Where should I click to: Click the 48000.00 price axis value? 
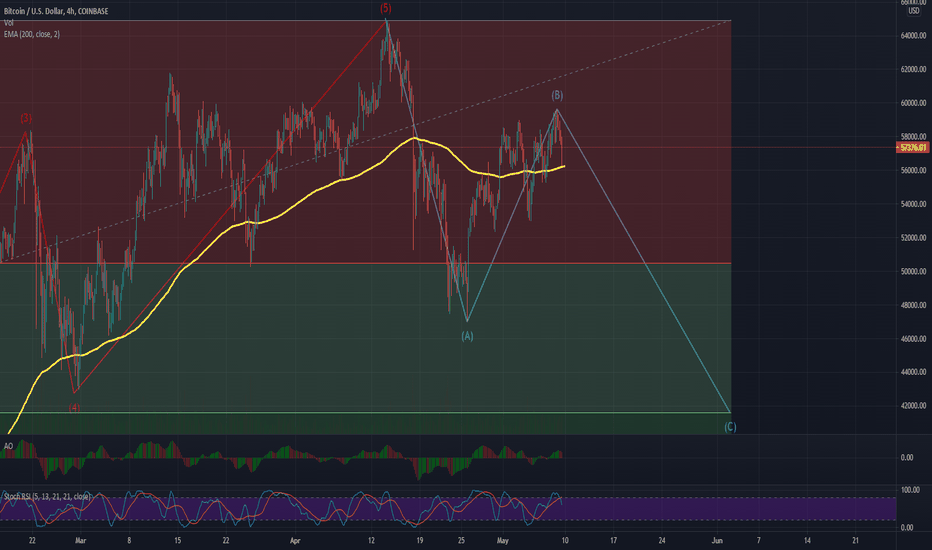[914, 305]
